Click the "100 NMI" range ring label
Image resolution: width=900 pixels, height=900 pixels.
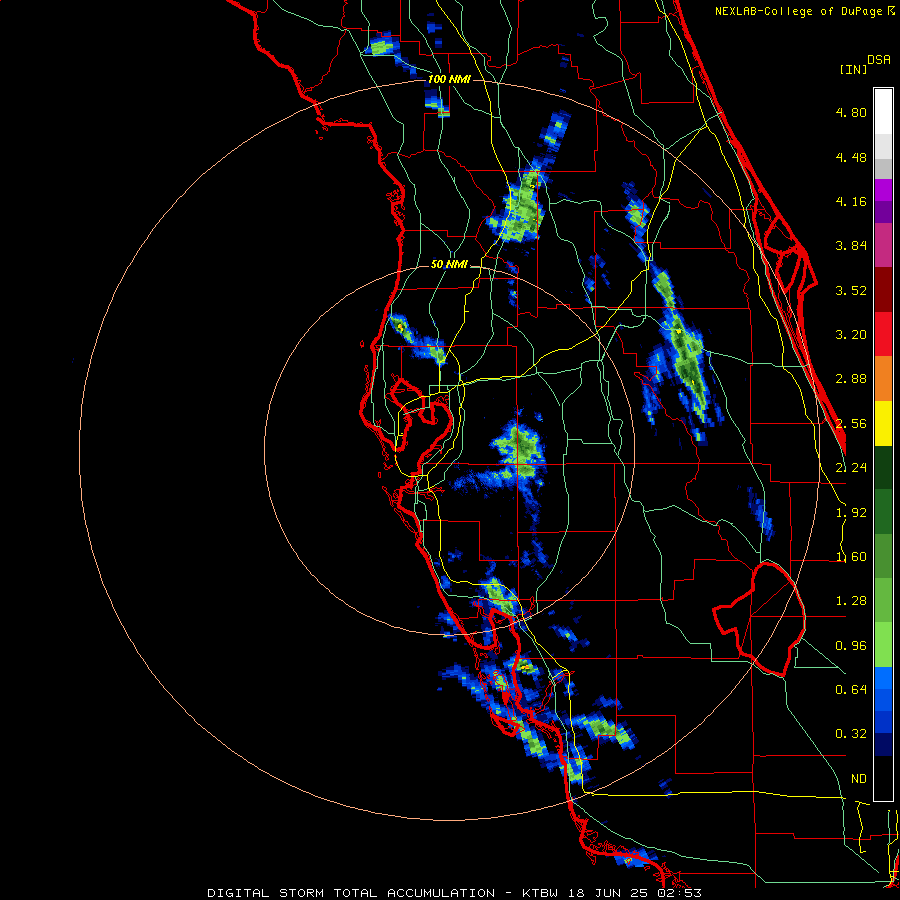pyautogui.click(x=449, y=79)
